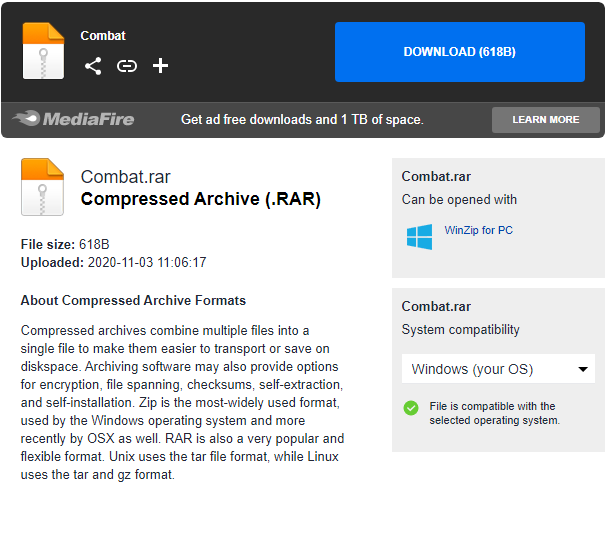Open the WinZip for PC link
Screen dimensions: 606x546
(x=478, y=230)
